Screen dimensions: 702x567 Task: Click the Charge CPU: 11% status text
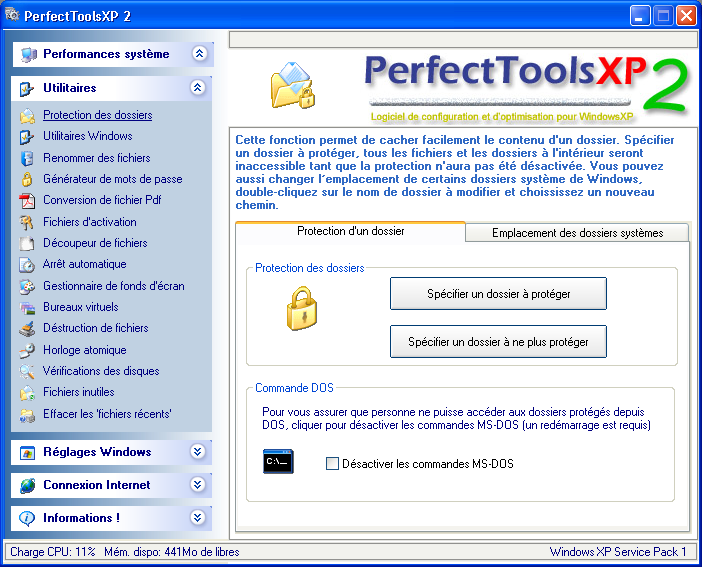click(x=53, y=552)
